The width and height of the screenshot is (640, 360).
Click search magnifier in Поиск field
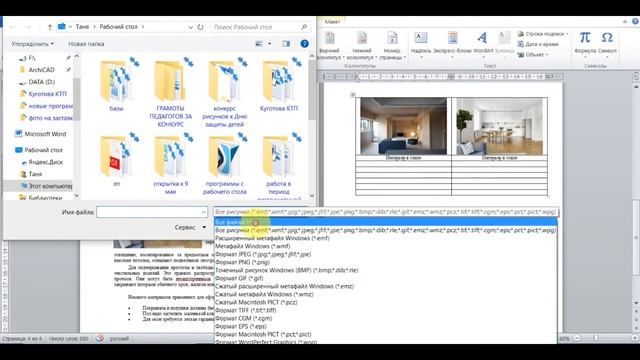click(x=304, y=27)
